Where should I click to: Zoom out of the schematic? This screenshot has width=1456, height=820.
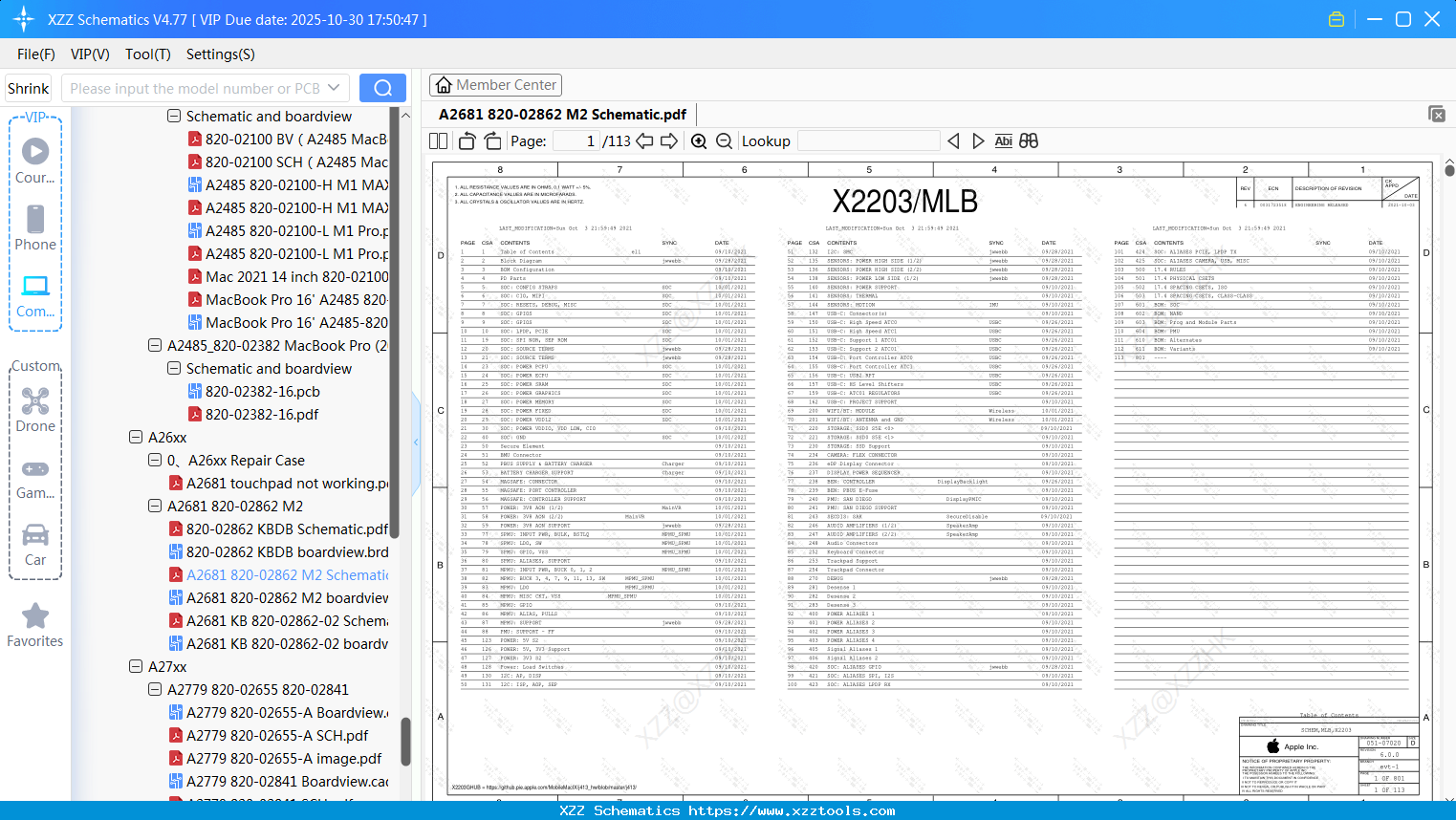[x=724, y=140]
